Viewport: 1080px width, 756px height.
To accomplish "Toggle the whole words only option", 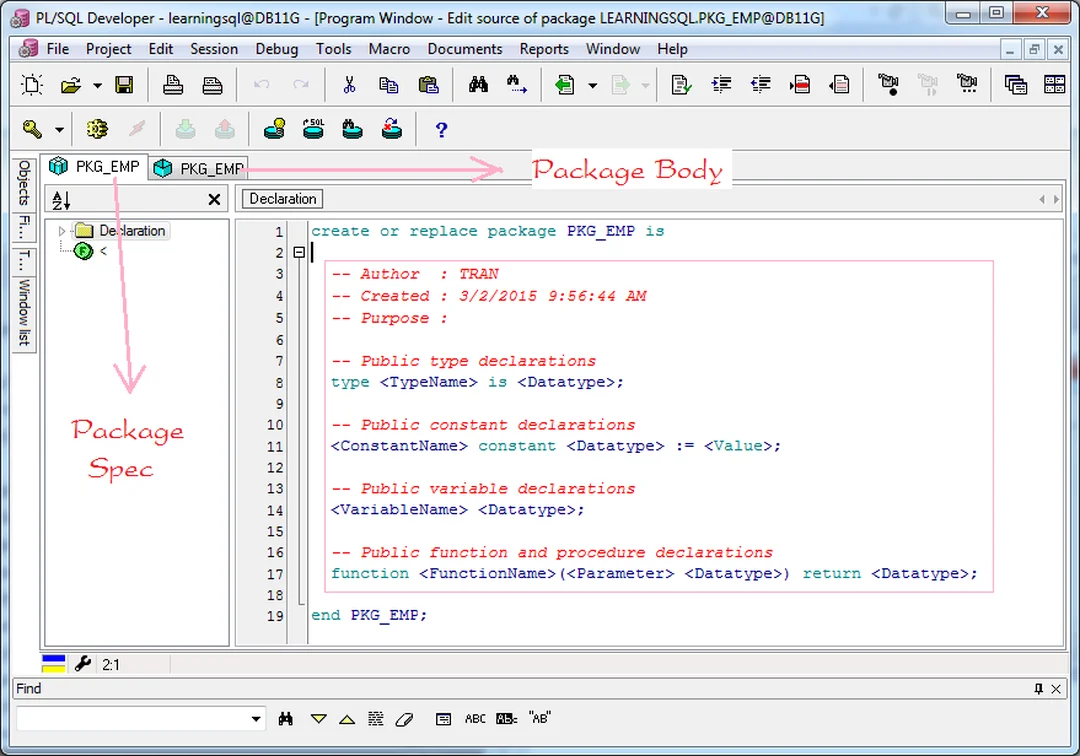I will click(506, 719).
